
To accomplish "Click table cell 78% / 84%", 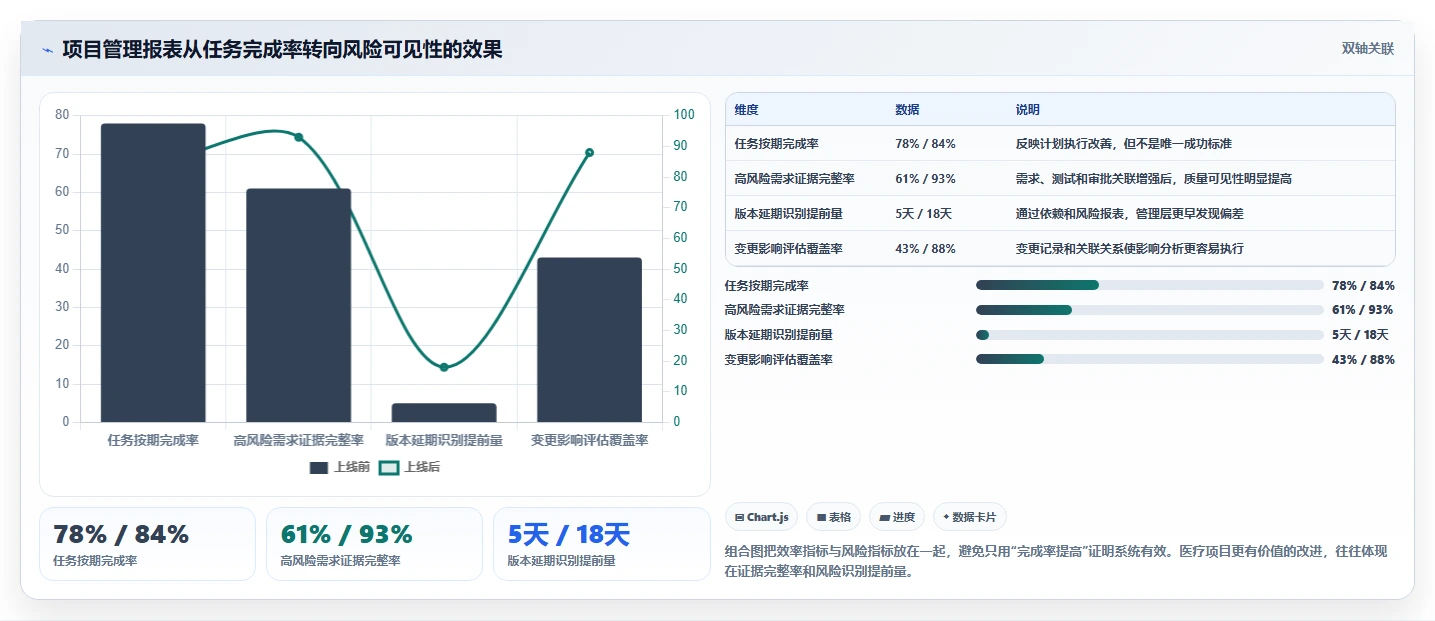I will click(x=925, y=144).
